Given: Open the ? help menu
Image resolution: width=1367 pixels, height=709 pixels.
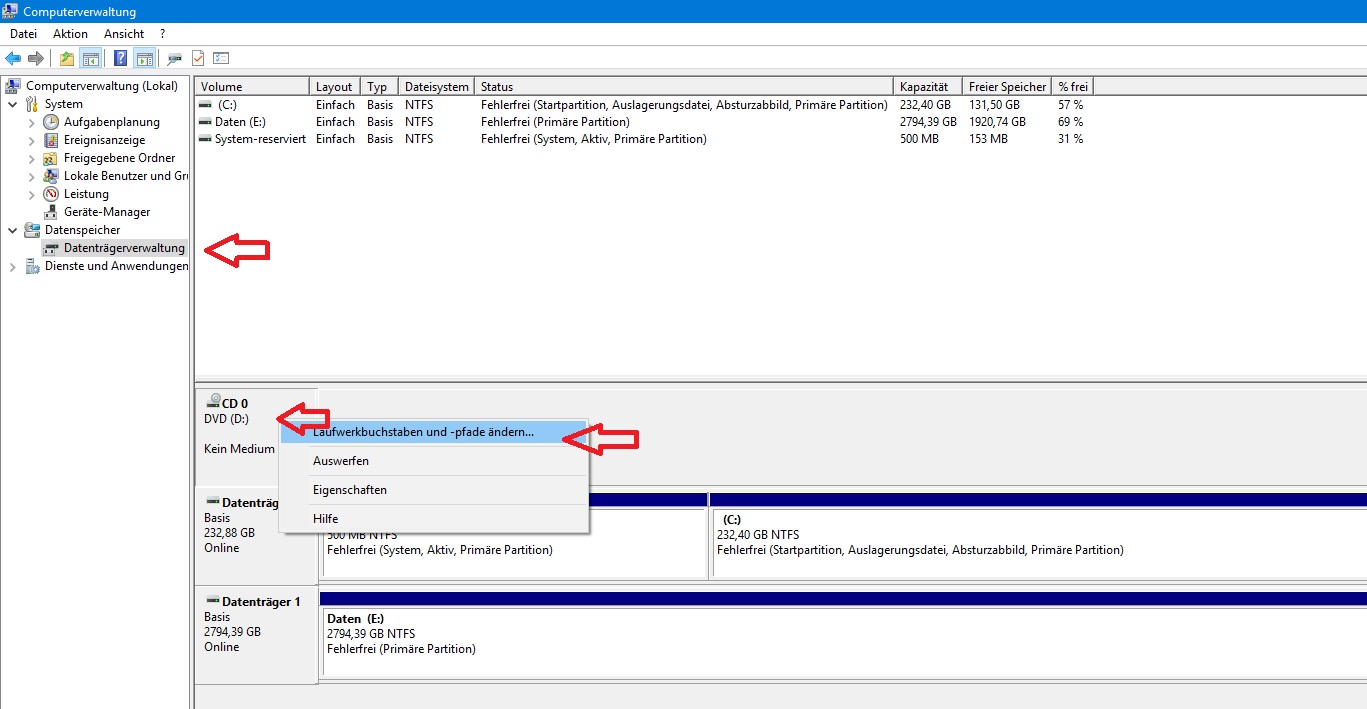Looking at the screenshot, I should coord(162,34).
